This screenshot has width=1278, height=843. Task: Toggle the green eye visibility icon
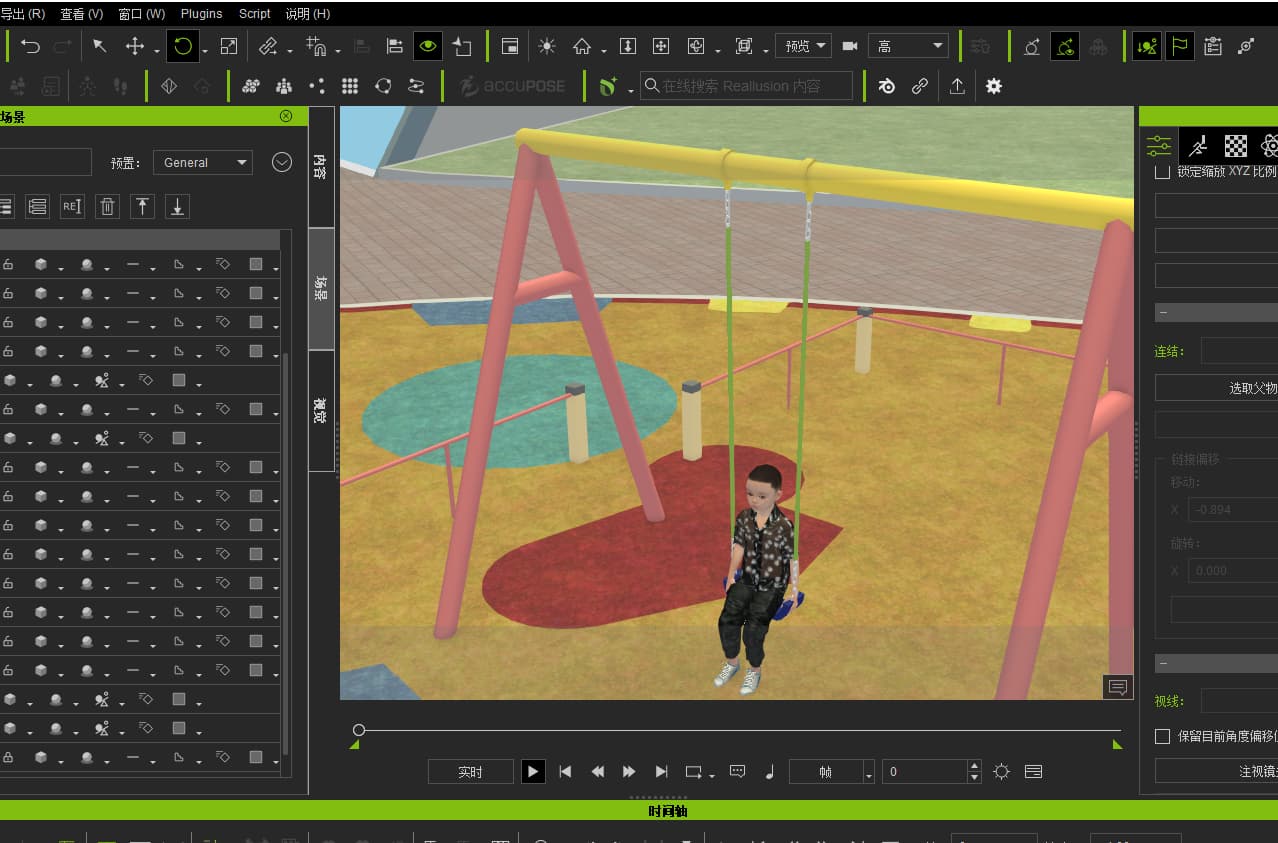428,46
